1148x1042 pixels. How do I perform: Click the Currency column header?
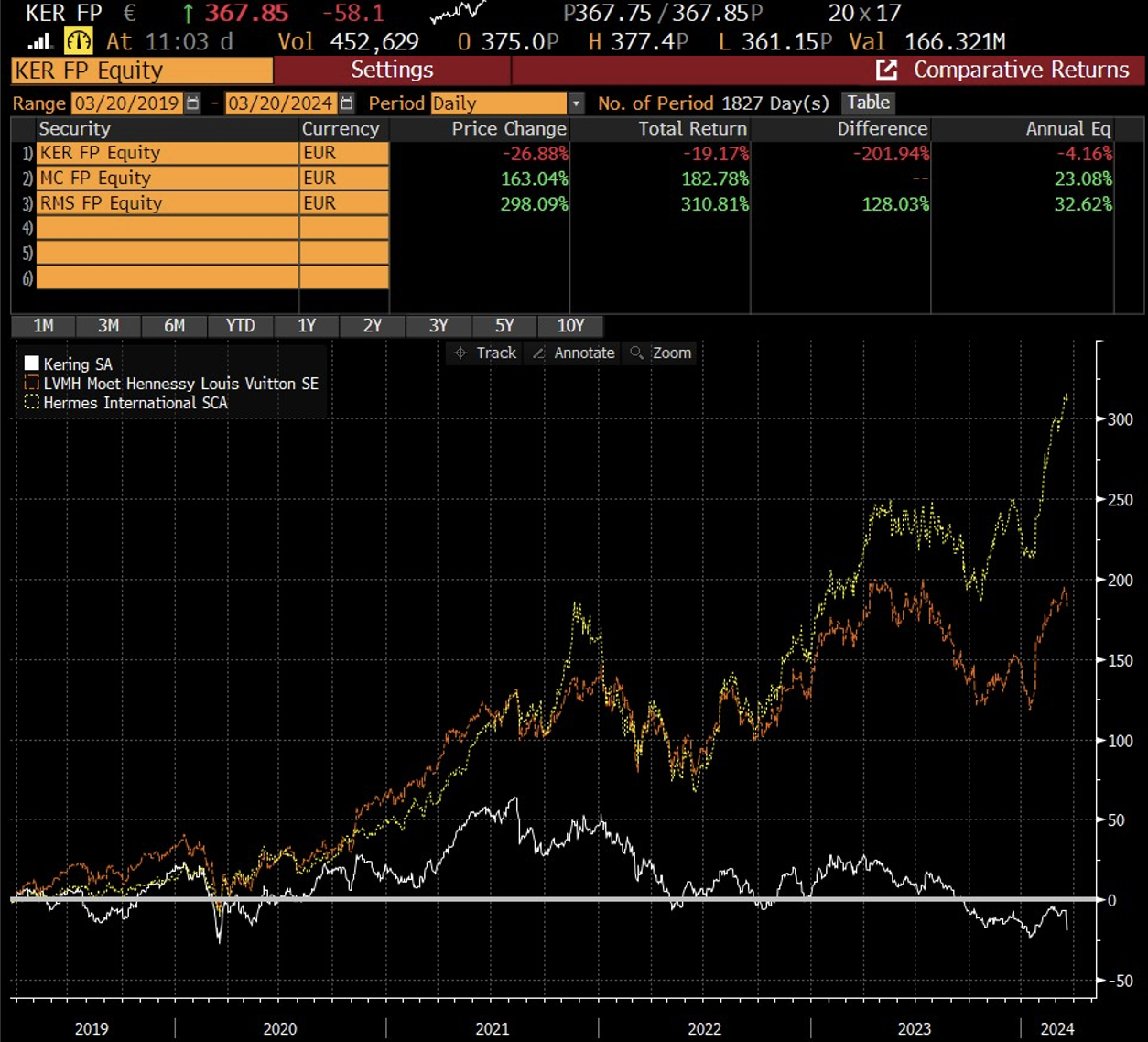(341, 129)
